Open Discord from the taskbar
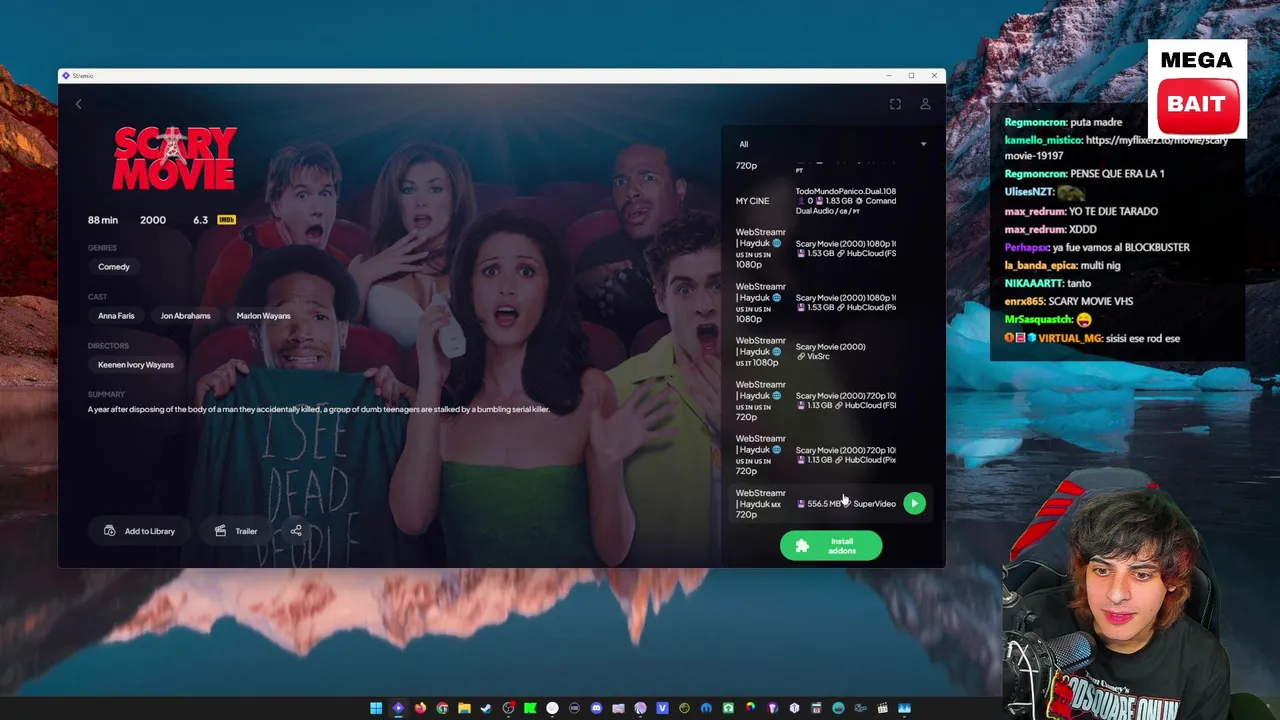The width and height of the screenshot is (1280, 720). [x=596, y=708]
